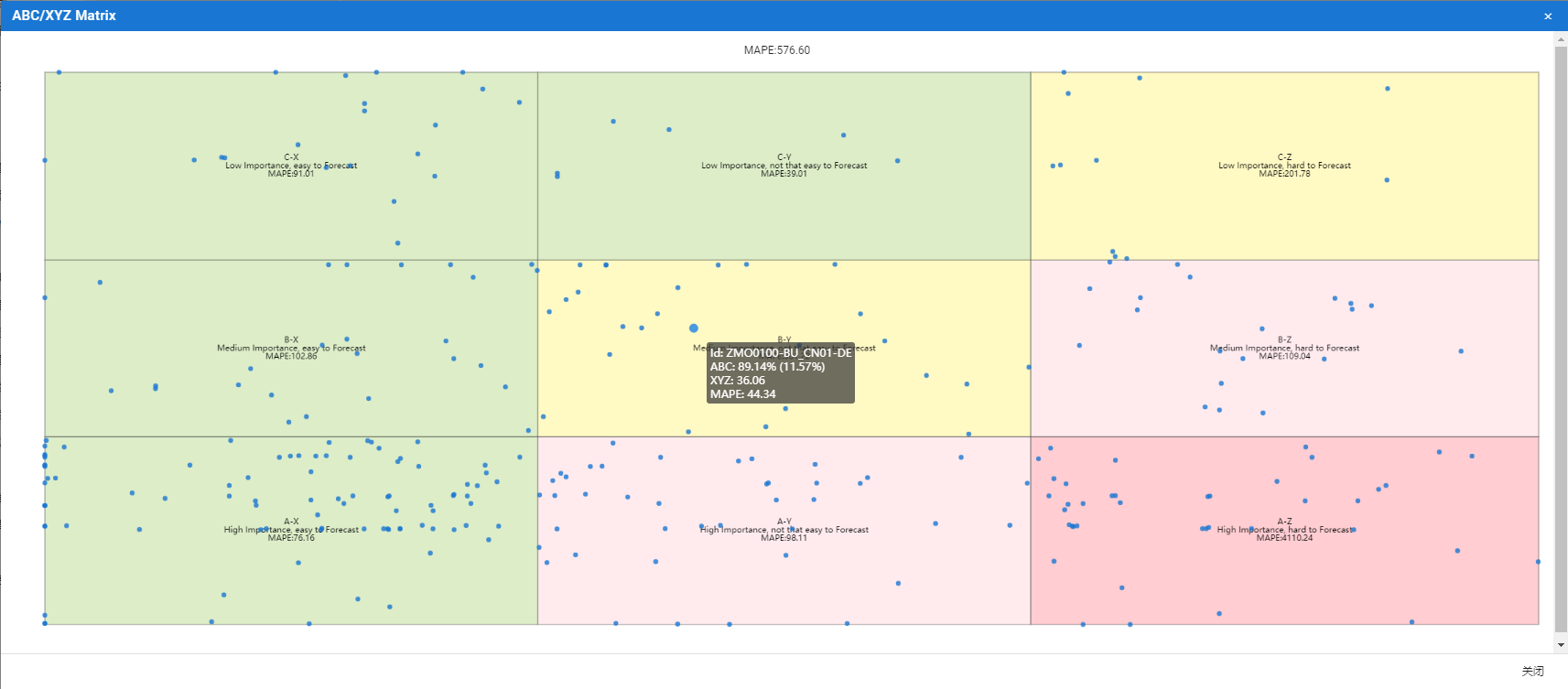Close the ABC/XYZ Matrix dialog with X
The height and width of the screenshot is (689, 1568).
(1548, 16)
